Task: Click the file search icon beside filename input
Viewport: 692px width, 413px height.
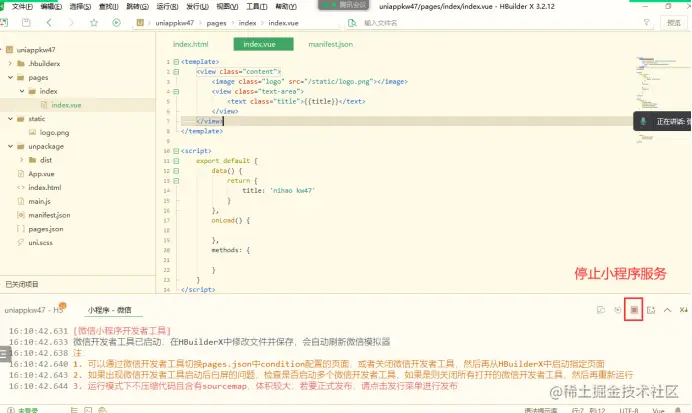Action: 352,23
